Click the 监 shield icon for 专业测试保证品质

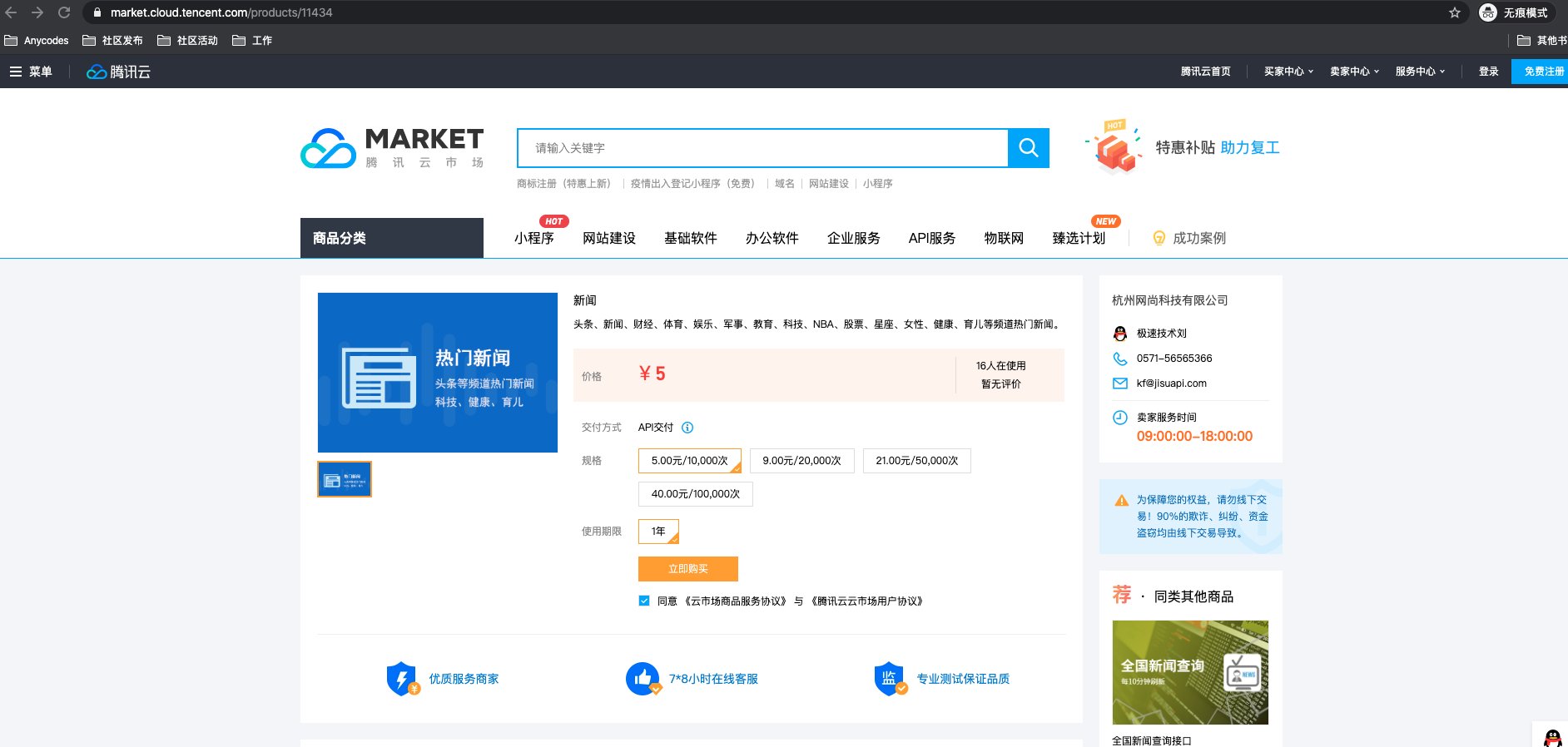(891, 679)
